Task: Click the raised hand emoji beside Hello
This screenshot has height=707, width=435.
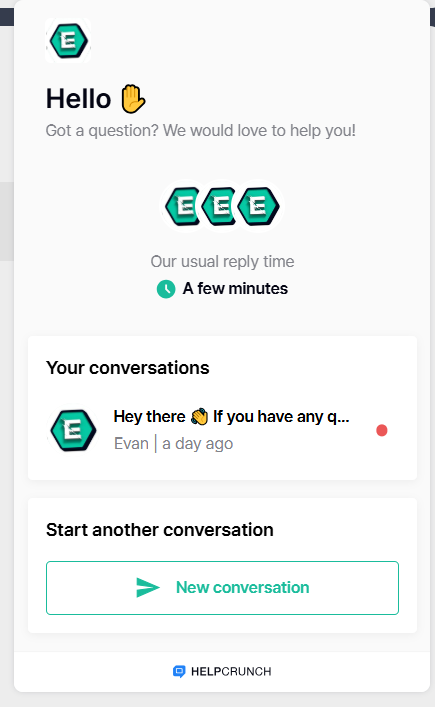Action: [x=133, y=99]
